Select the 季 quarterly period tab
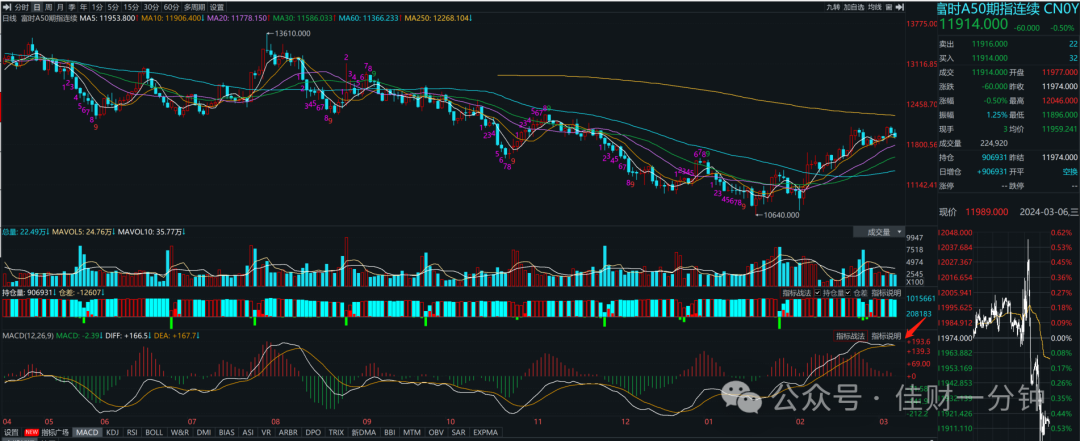The height and width of the screenshot is (441, 1080). click(x=72, y=7)
